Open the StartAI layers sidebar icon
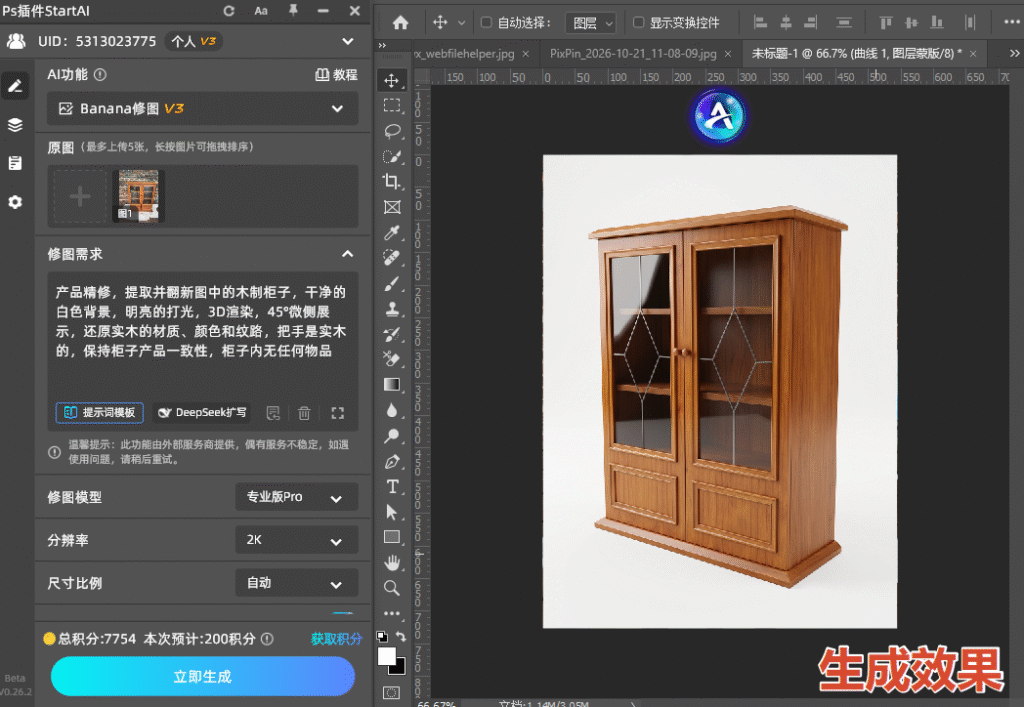 [x=15, y=125]
